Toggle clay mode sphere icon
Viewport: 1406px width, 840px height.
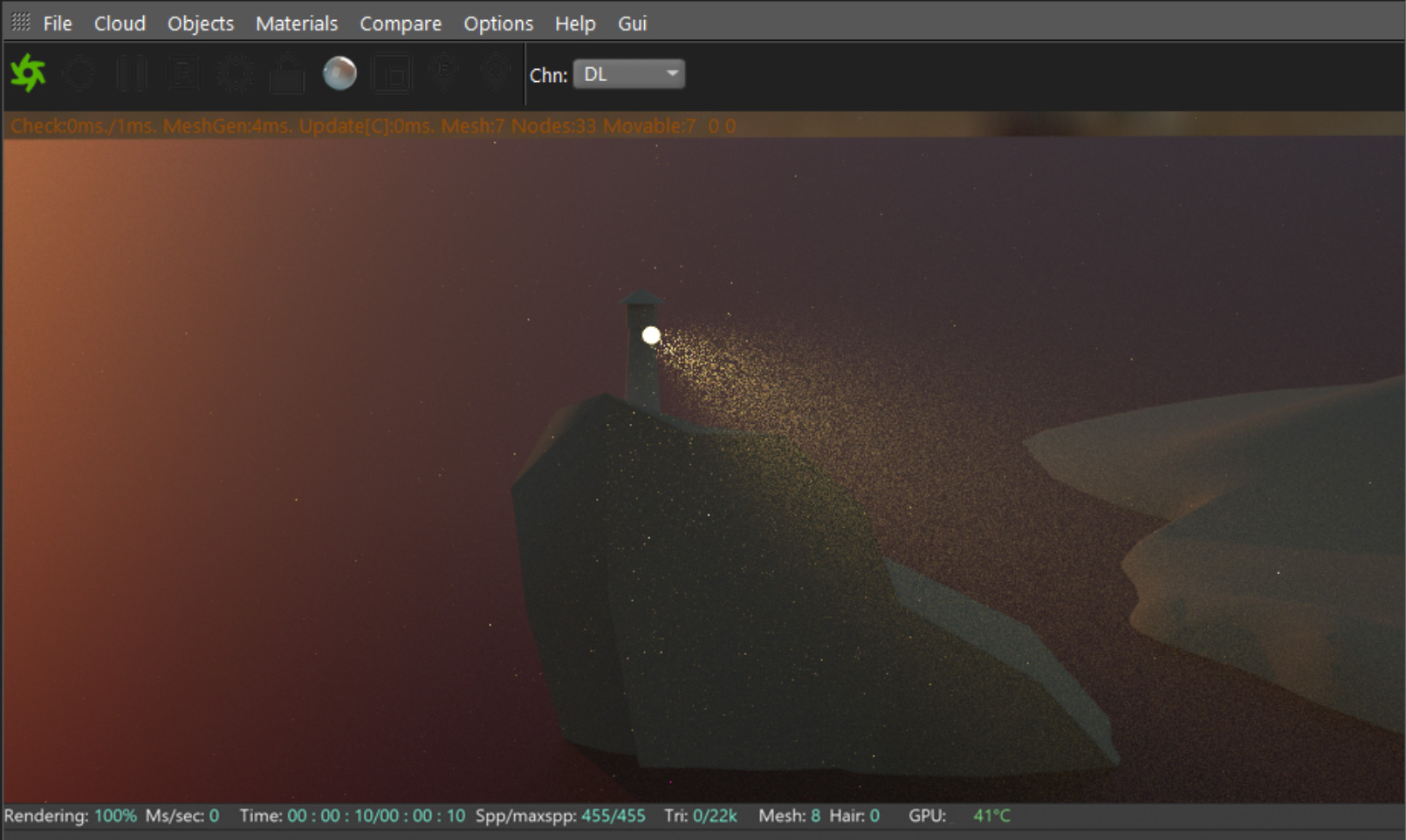click(339, 73)
